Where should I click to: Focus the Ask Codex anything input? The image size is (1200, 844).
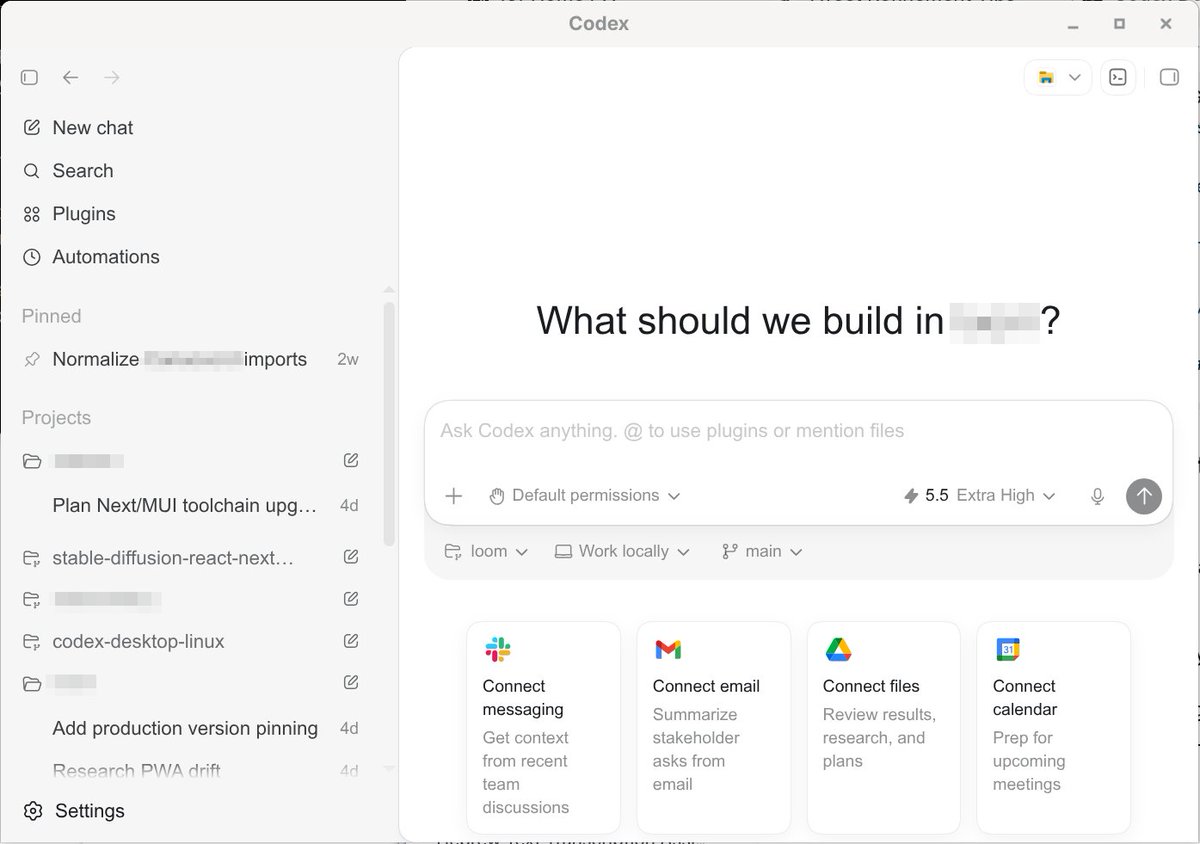pos(798,431)
